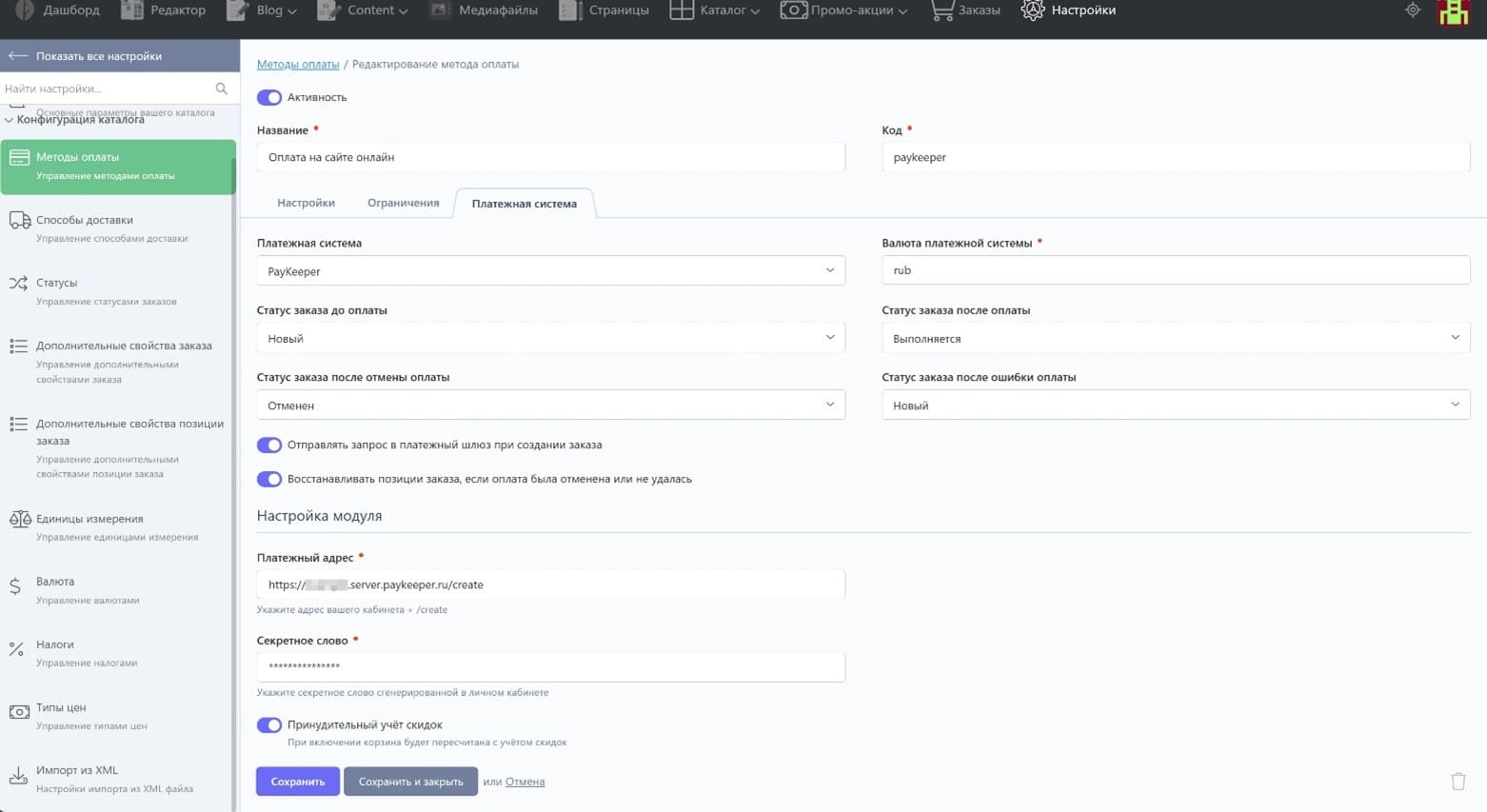Click the user avatar icon
This screenshot has width=1487, height=812.
tap(1453, 12)
